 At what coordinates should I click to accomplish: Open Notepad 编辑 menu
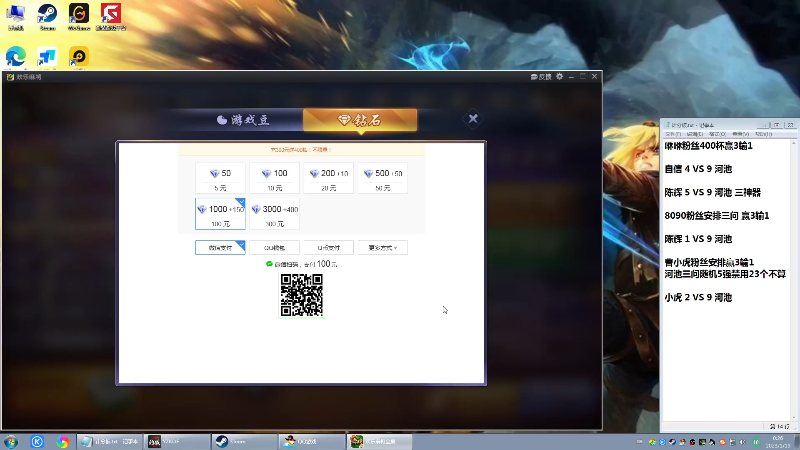[695, 134]
